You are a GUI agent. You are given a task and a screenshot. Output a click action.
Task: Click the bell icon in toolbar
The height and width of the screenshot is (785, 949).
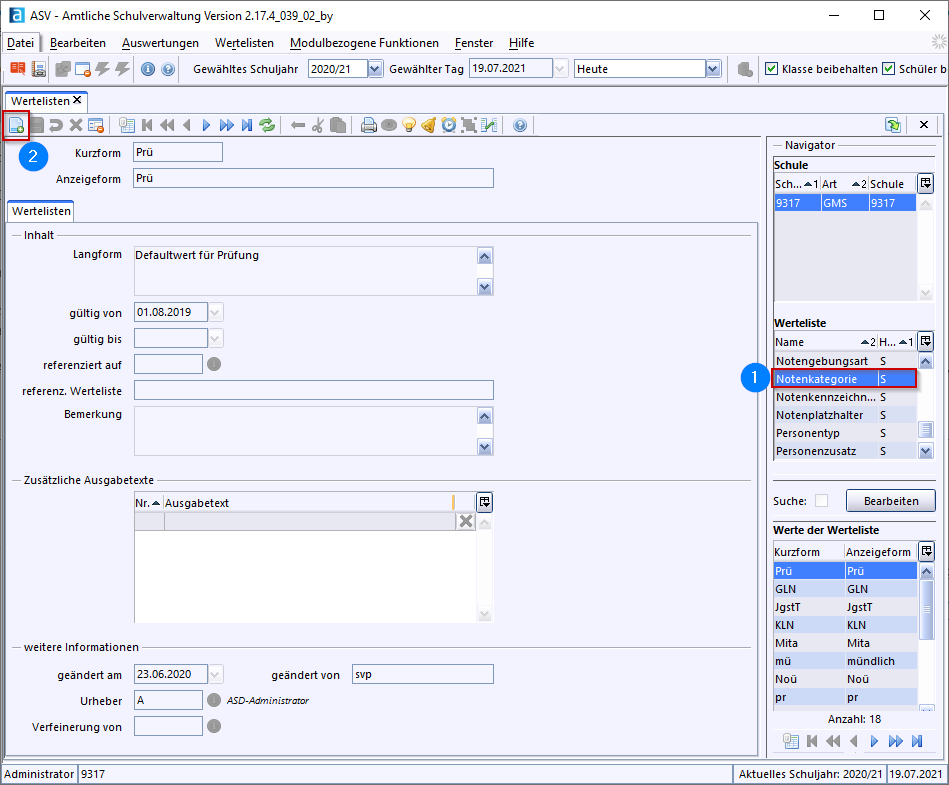point(429,125)
